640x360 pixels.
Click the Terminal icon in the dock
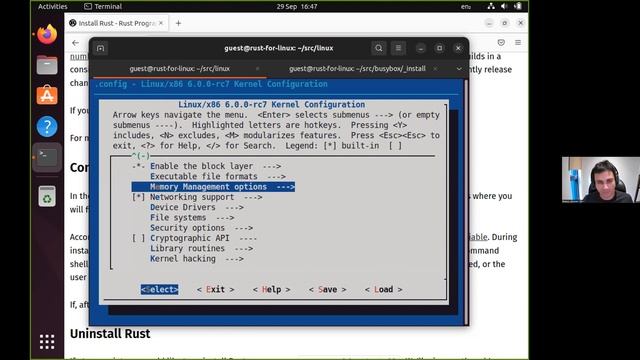(x=47, y=157)
